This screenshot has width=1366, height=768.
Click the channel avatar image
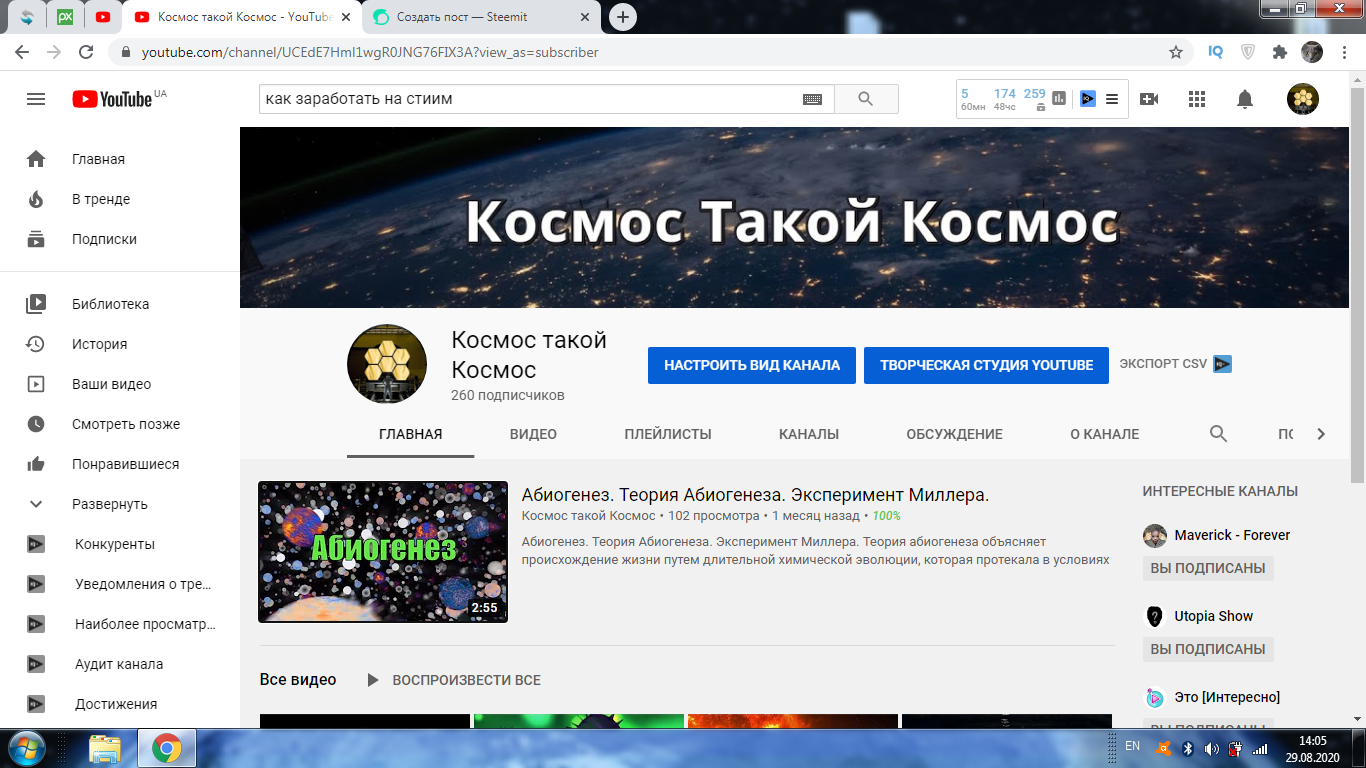pos(387,364)
